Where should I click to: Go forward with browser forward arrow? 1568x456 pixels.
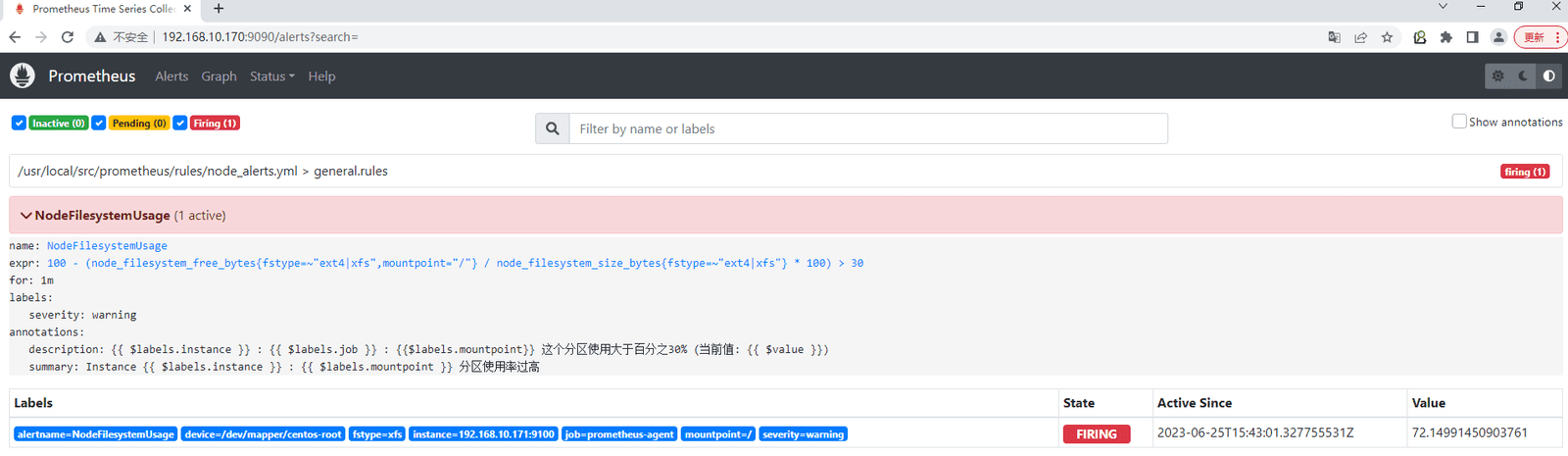[41, 37]
